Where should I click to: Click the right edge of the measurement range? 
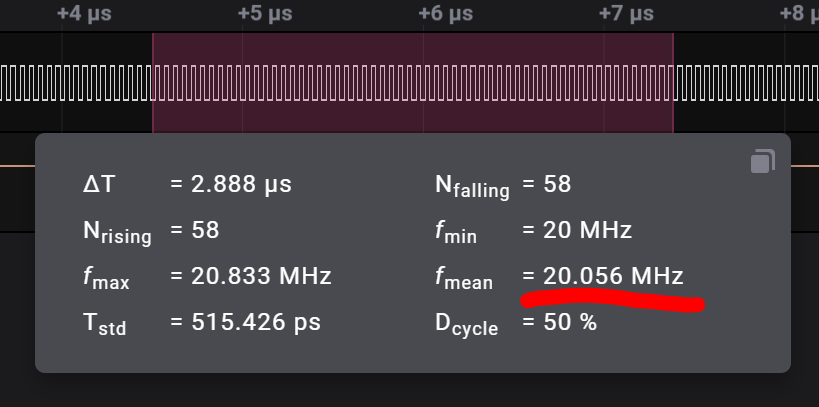673,83
